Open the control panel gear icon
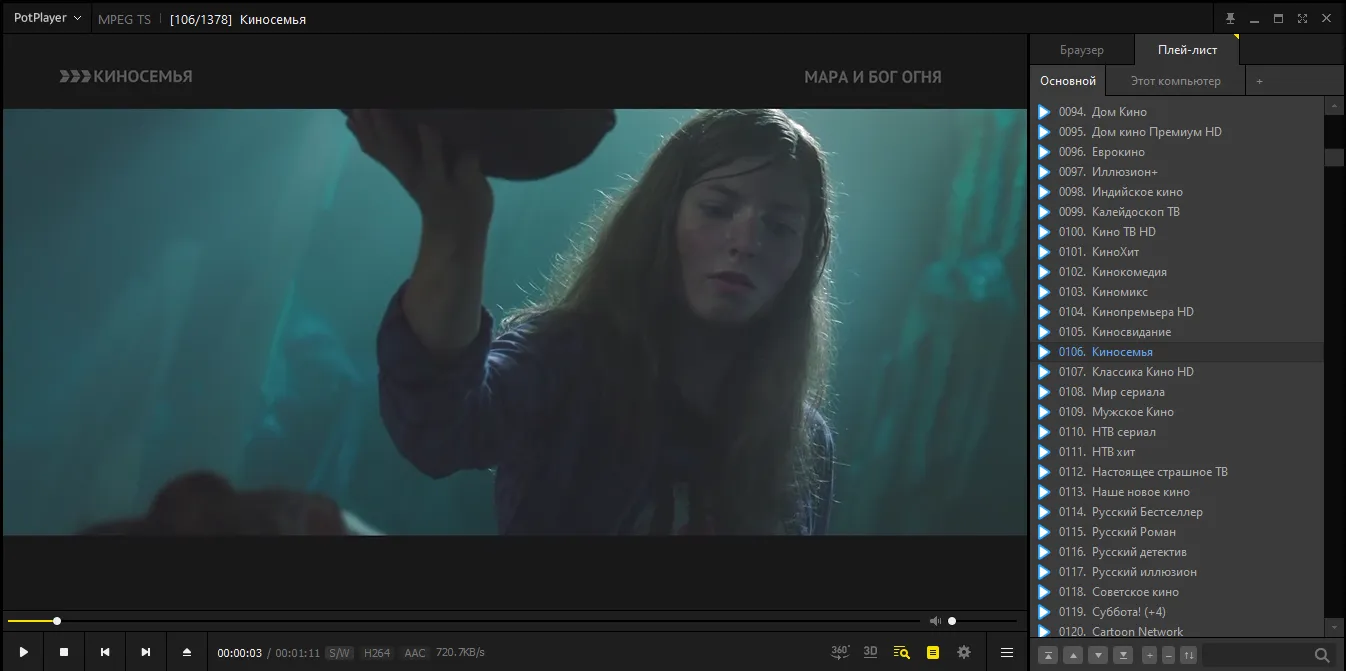 pos(964,652)
